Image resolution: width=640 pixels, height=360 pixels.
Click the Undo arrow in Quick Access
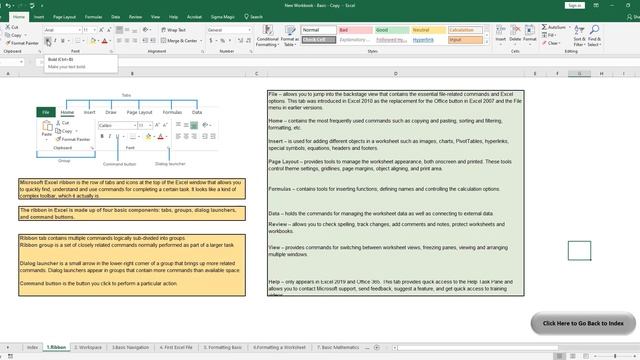[8, 6]
